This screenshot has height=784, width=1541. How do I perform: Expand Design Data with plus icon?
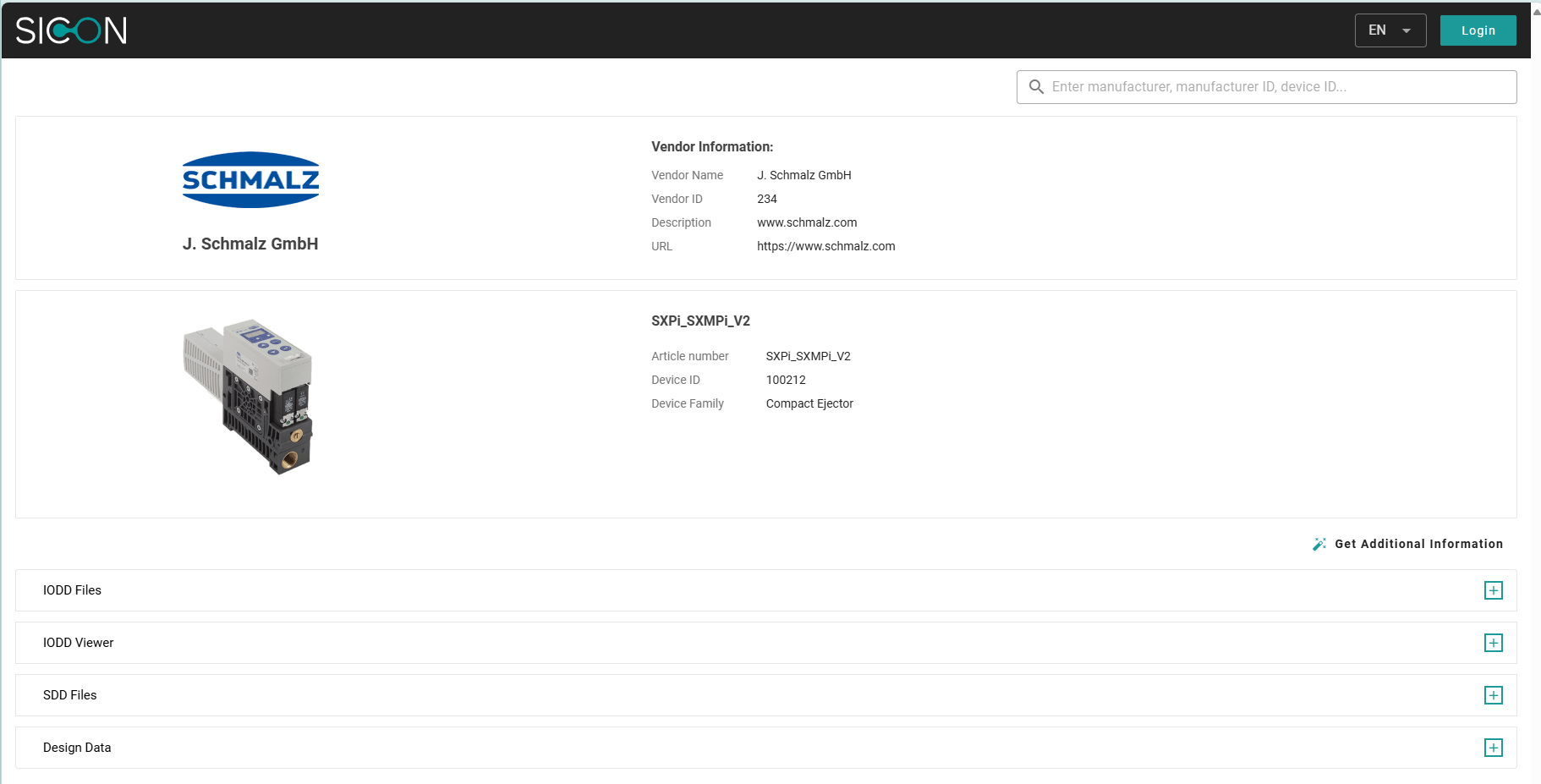coord(1493,748)
